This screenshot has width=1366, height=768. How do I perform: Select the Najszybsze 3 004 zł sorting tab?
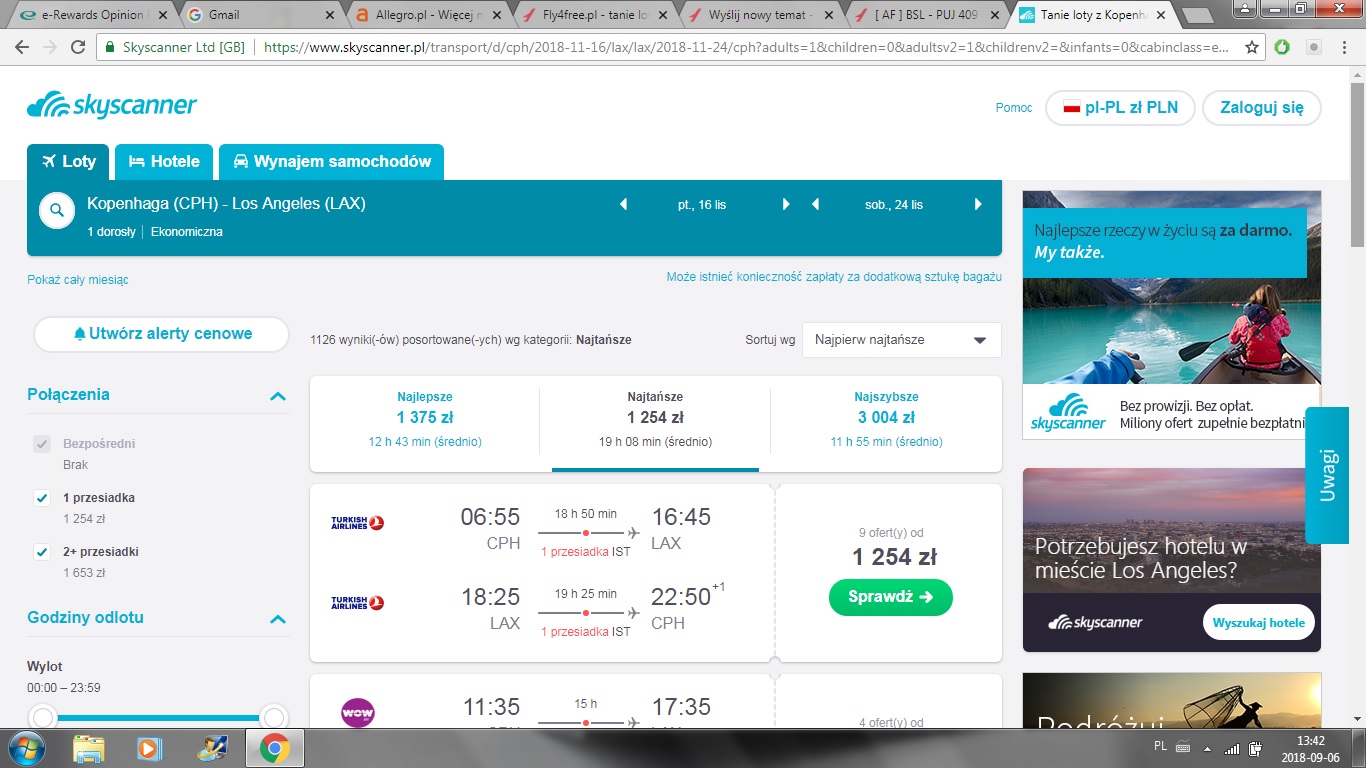tap(886, 420)
